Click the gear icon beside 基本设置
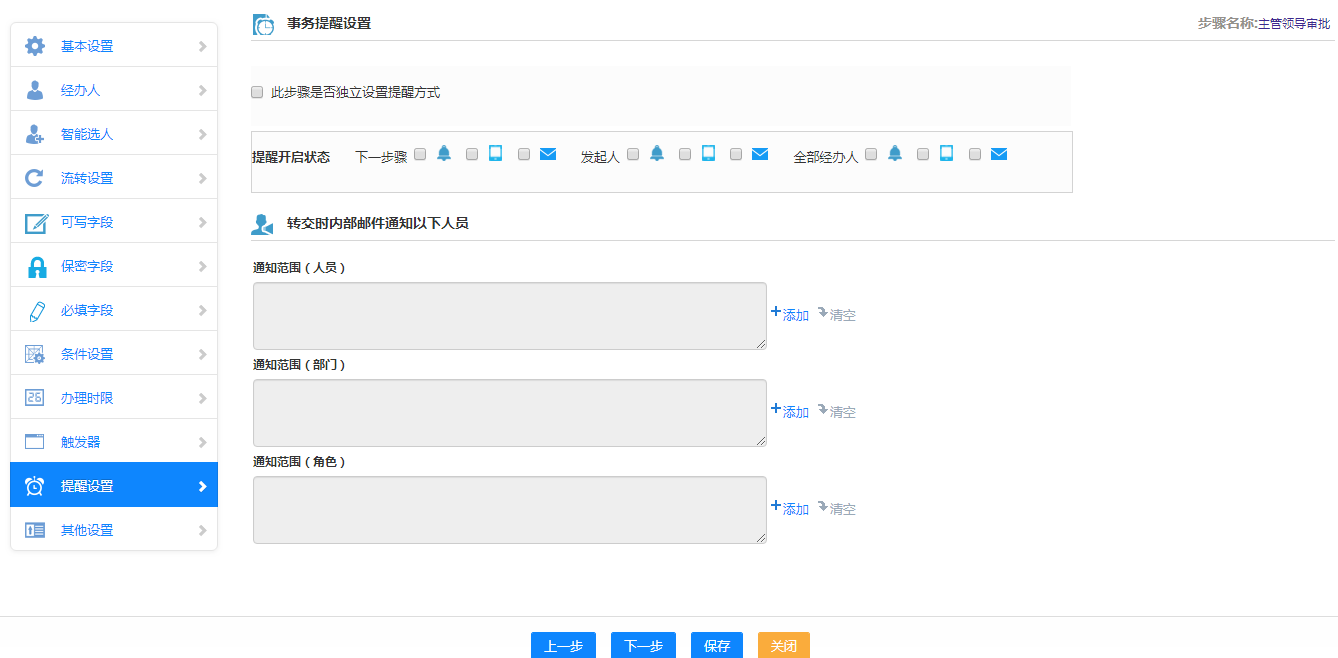Viewport: 1338px width, 658px height. pyautogui.click(x=35, y=46)
